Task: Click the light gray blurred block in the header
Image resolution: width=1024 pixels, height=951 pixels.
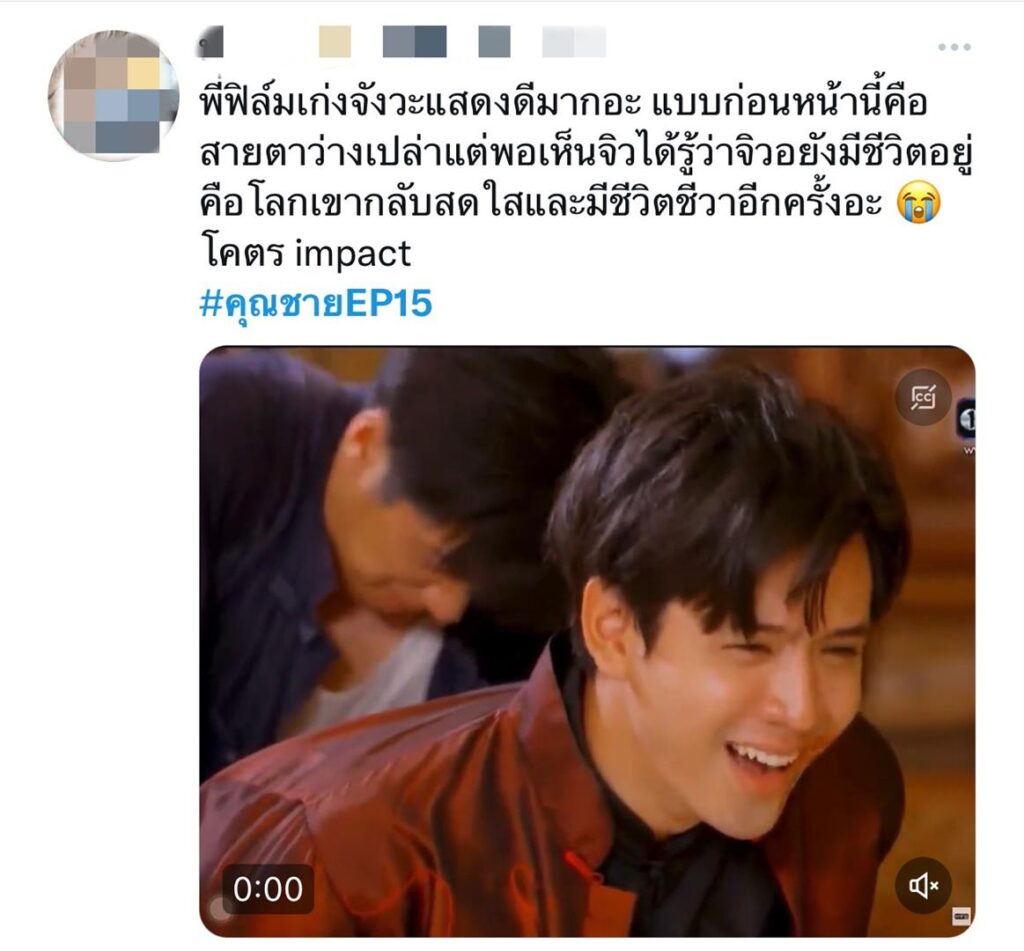Action: tap(574, 42)
